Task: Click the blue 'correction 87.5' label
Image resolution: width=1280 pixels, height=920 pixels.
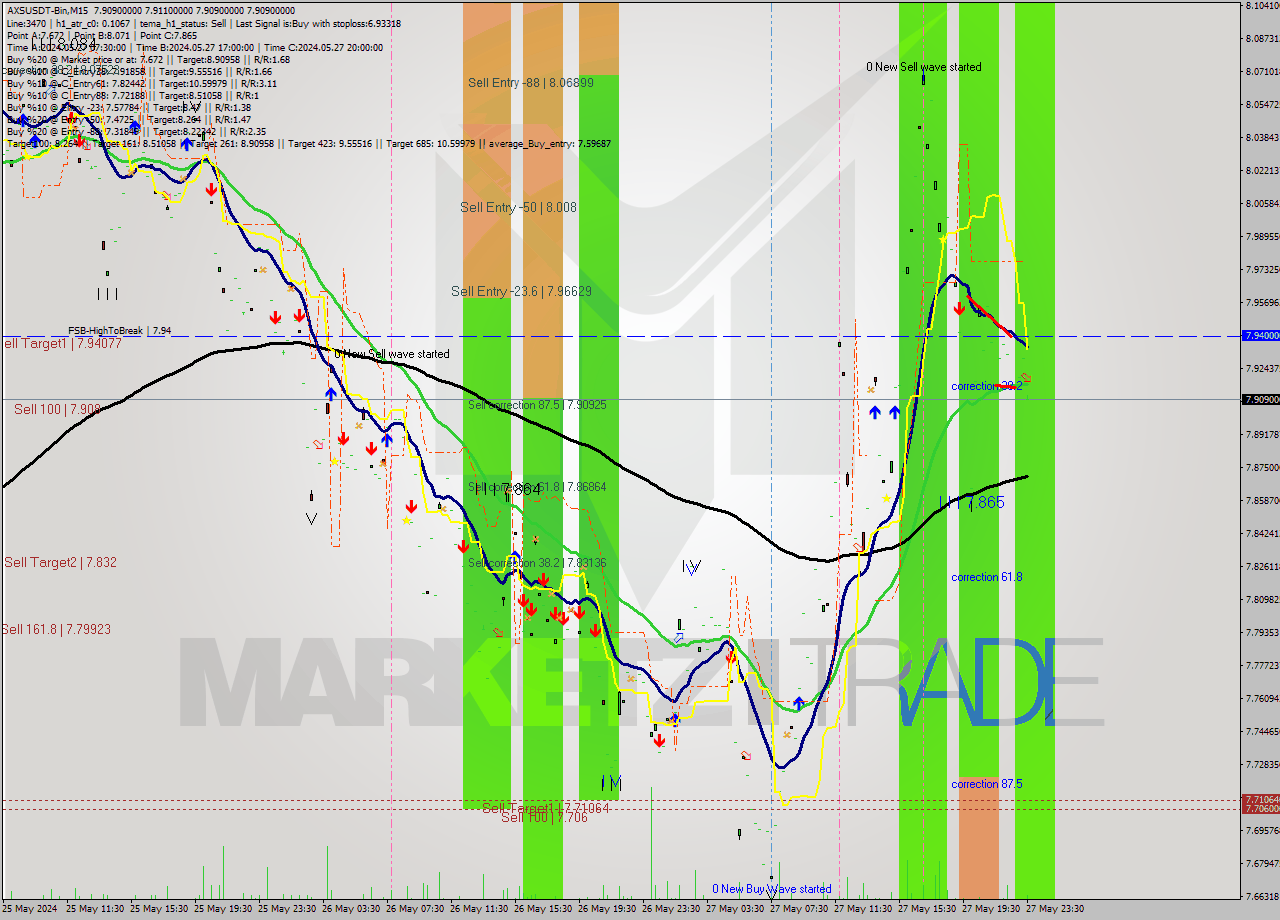Action: [x=986, y=784]
